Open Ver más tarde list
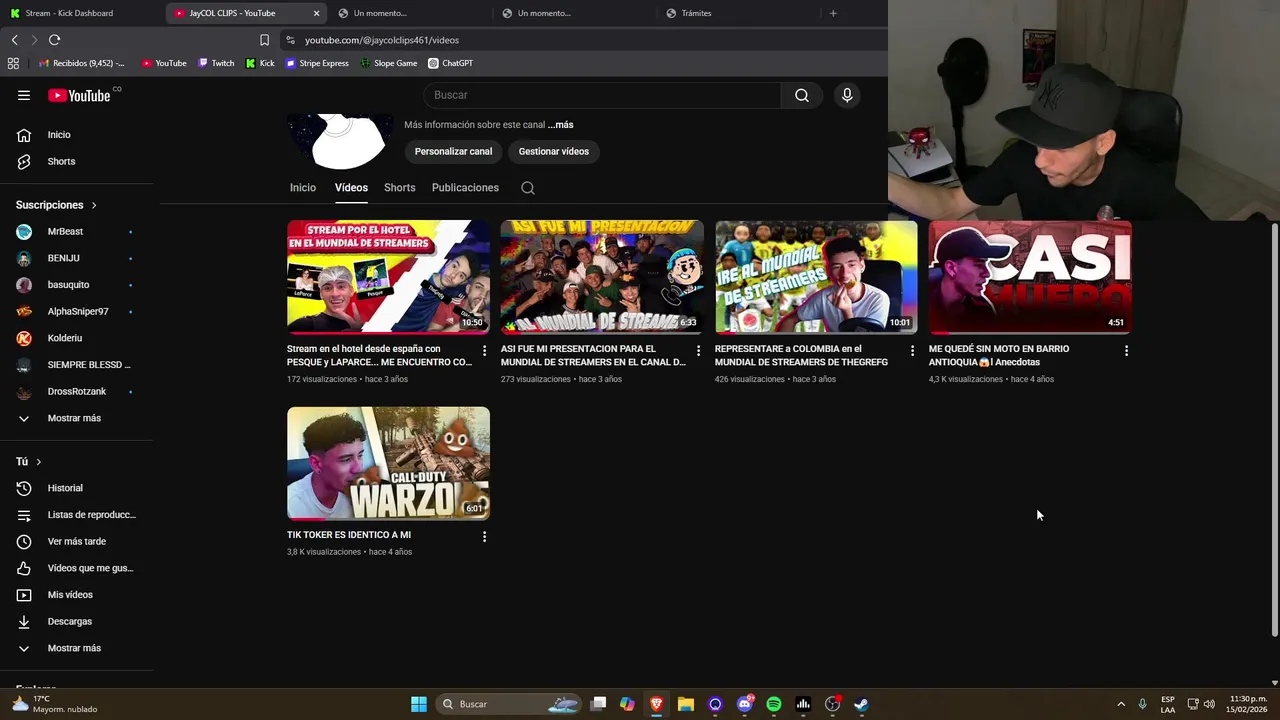Viewport: 1280px width, 720px height. (77, 541)
